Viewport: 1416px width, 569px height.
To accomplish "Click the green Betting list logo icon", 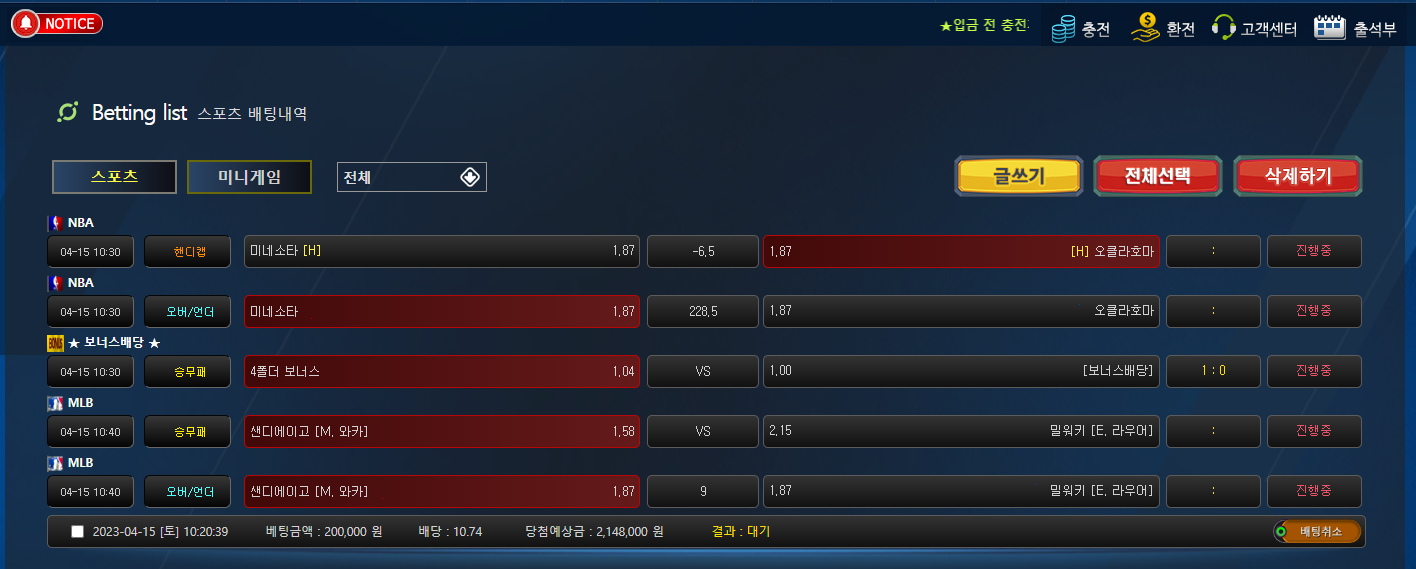I will click(x=68, y=112).
